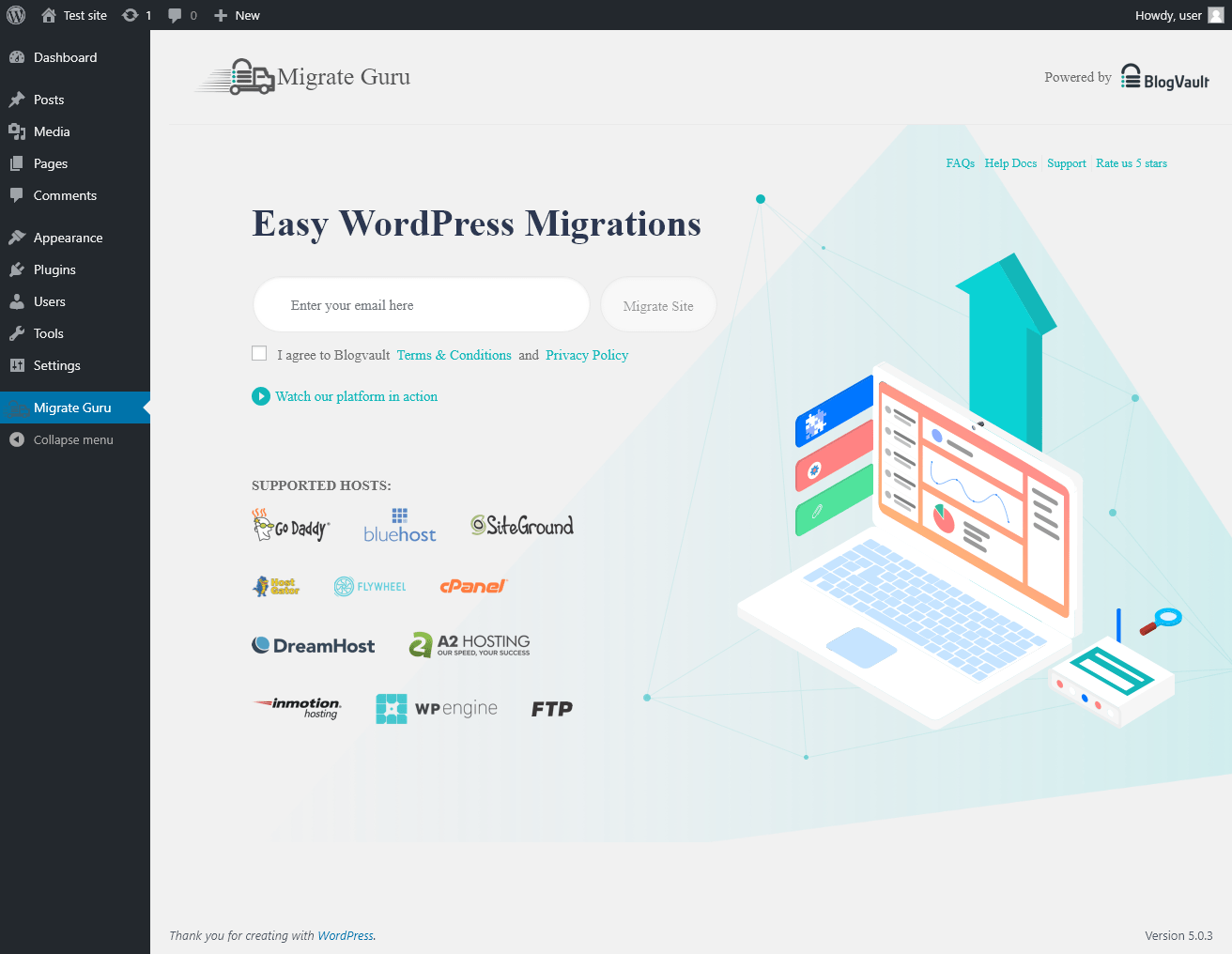1232x954 pixels.
Task: Click the Users person icon
Action: point(17,301)
